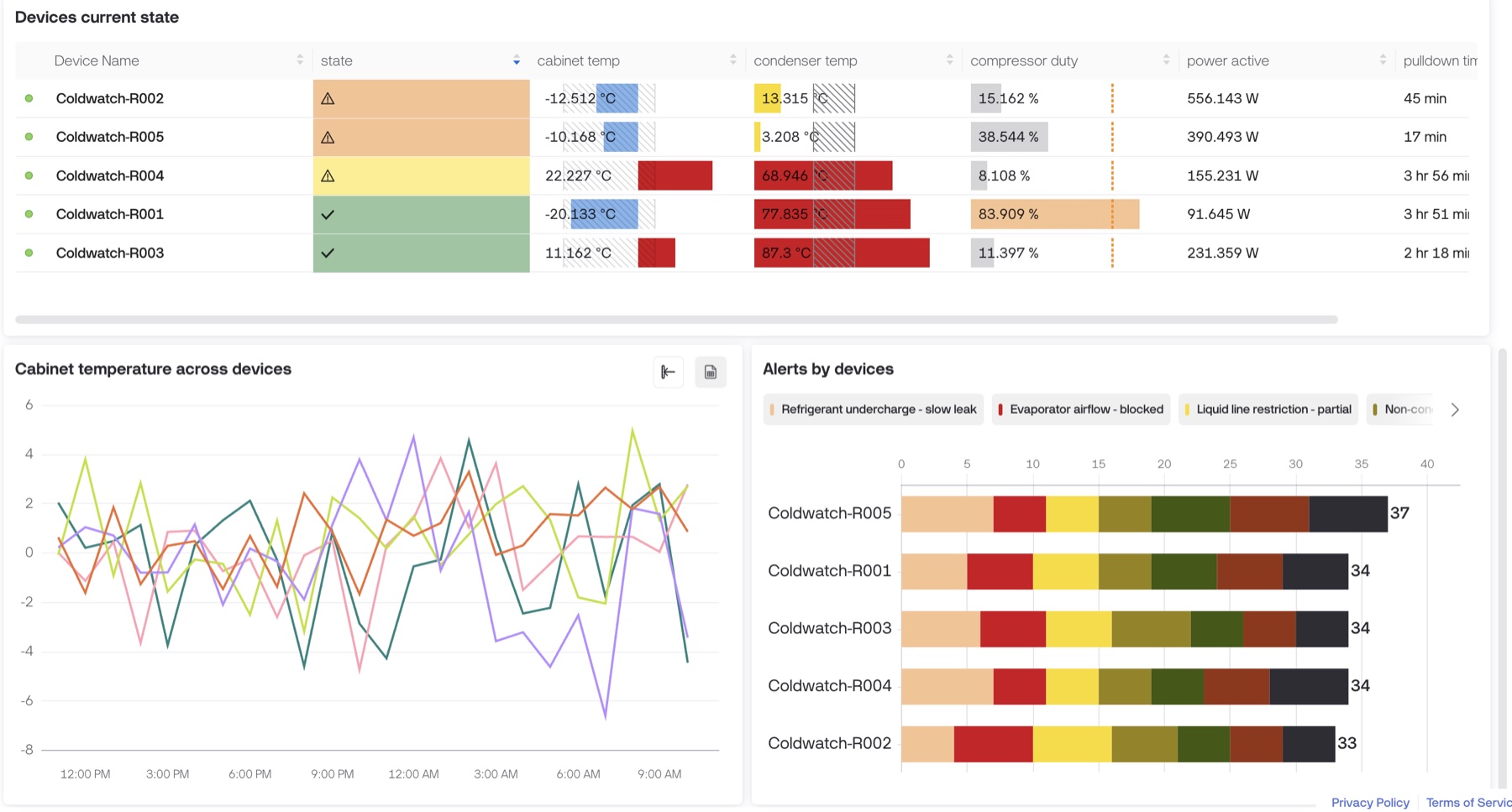
Task: Click the green status dot for Coldwatch-R001
Action: (x=29, y=214)
